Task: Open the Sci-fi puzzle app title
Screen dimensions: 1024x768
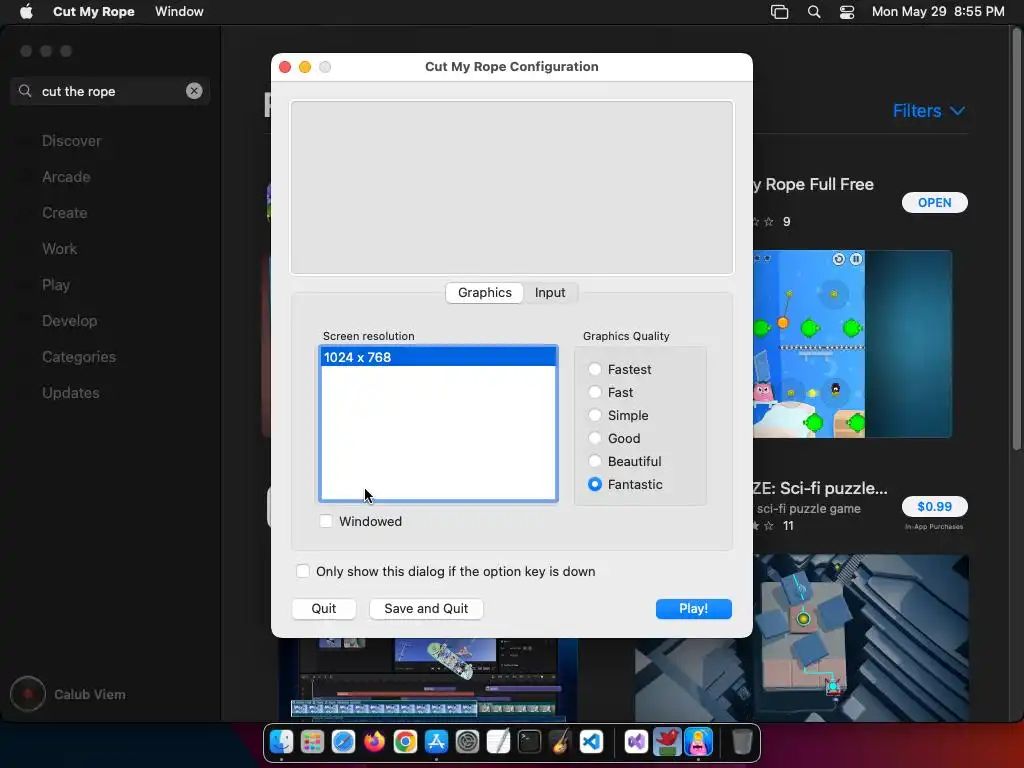Action: 820,488
